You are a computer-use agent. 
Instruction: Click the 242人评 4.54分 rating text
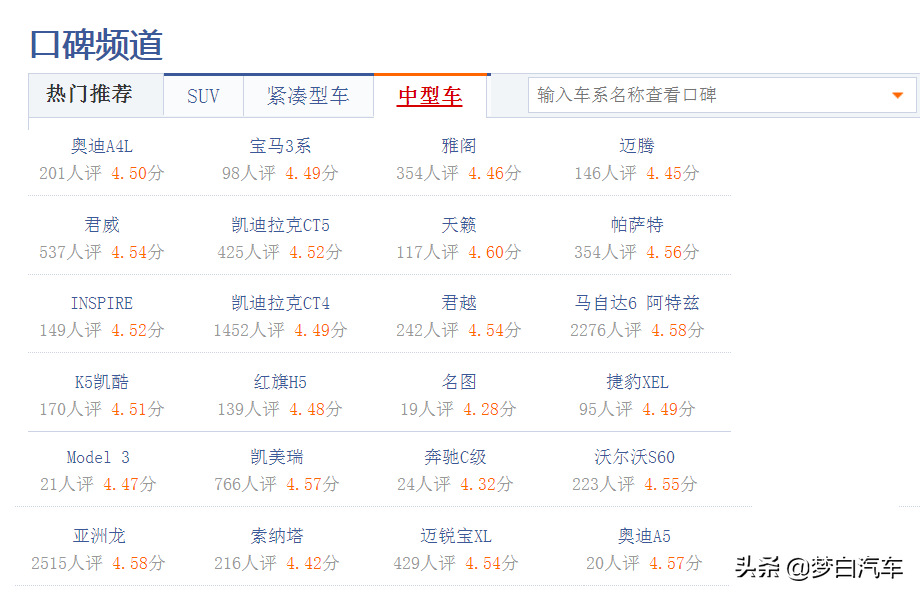tap(459, 330)
